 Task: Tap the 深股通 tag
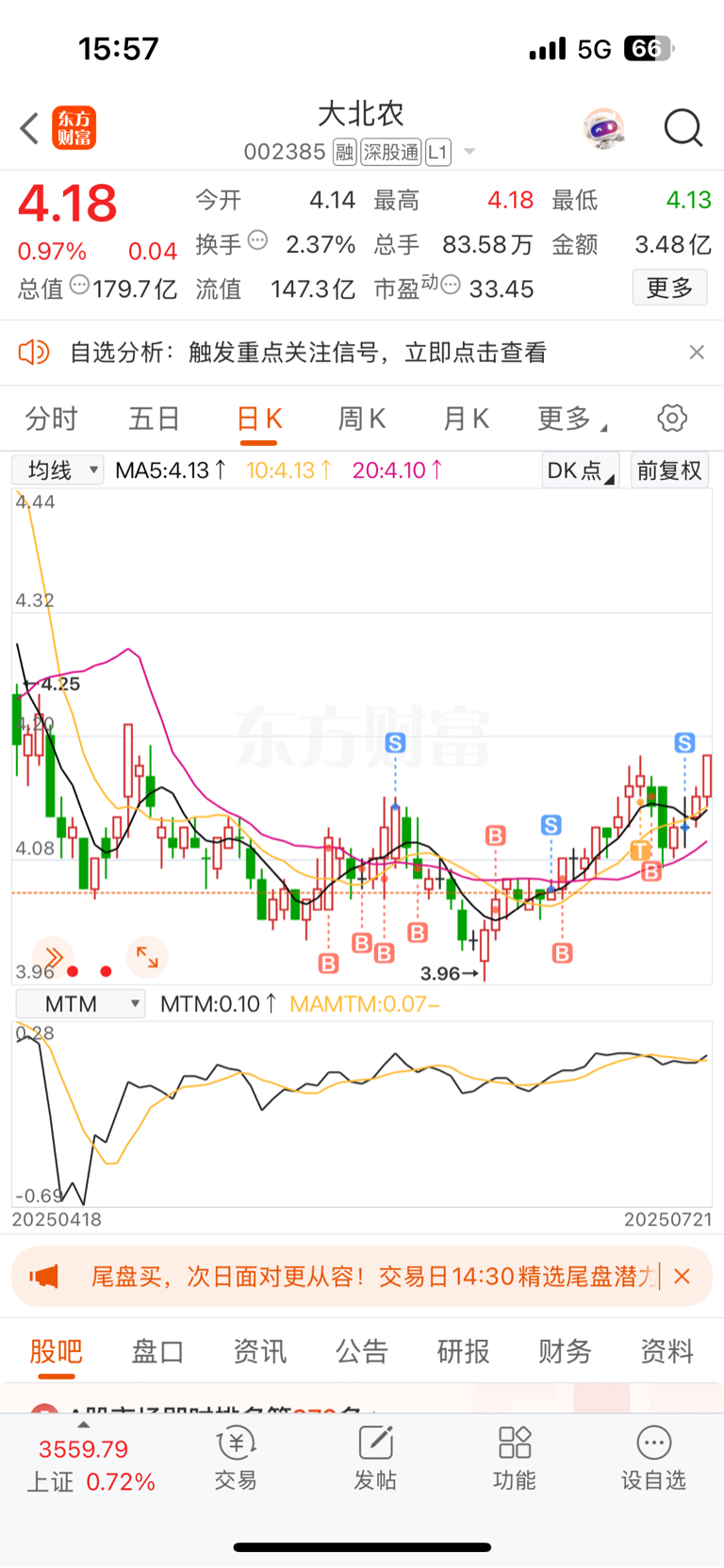[391, 152]
